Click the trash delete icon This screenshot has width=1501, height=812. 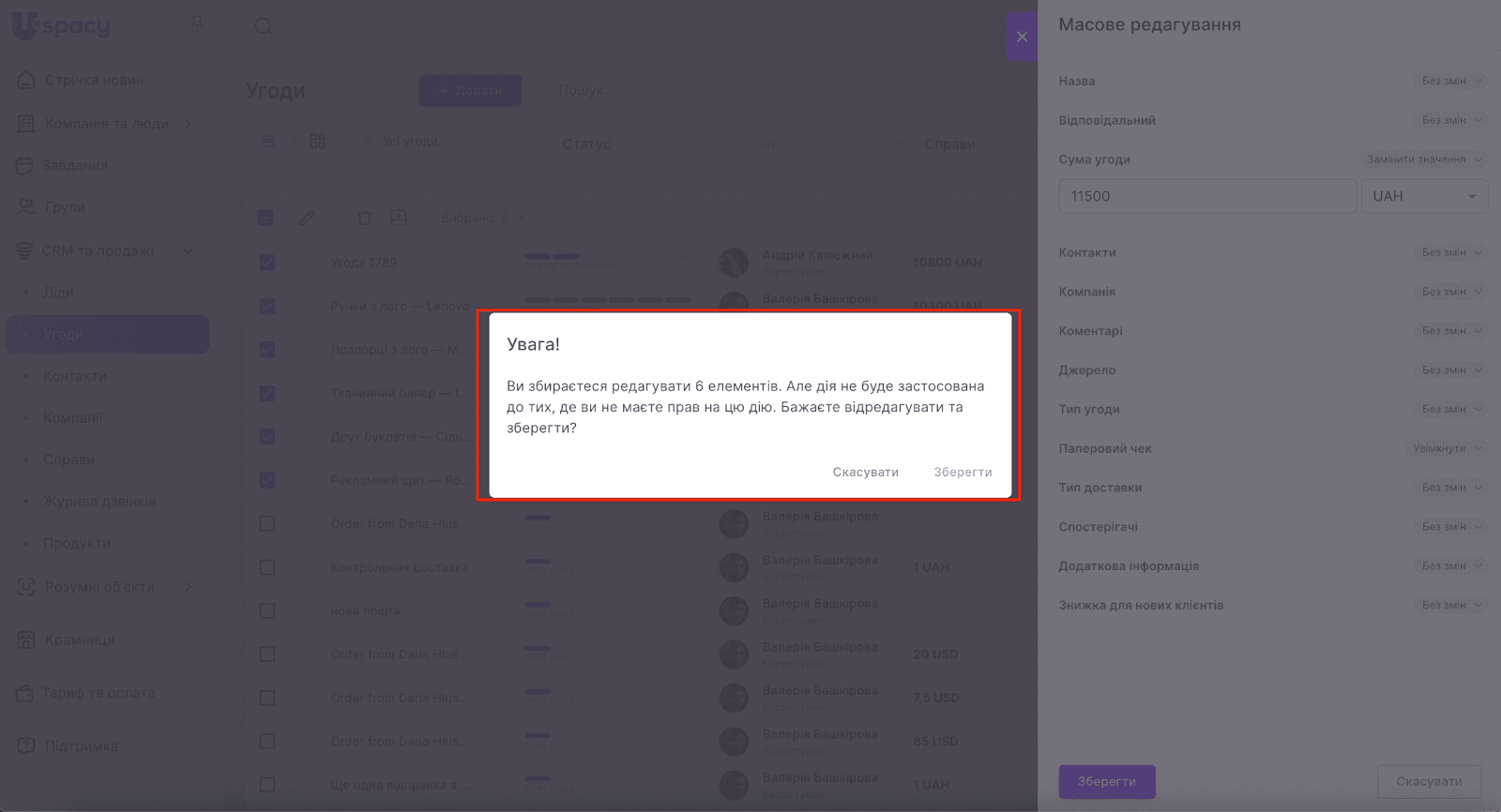pyautogui.click(x=364, y=218)
